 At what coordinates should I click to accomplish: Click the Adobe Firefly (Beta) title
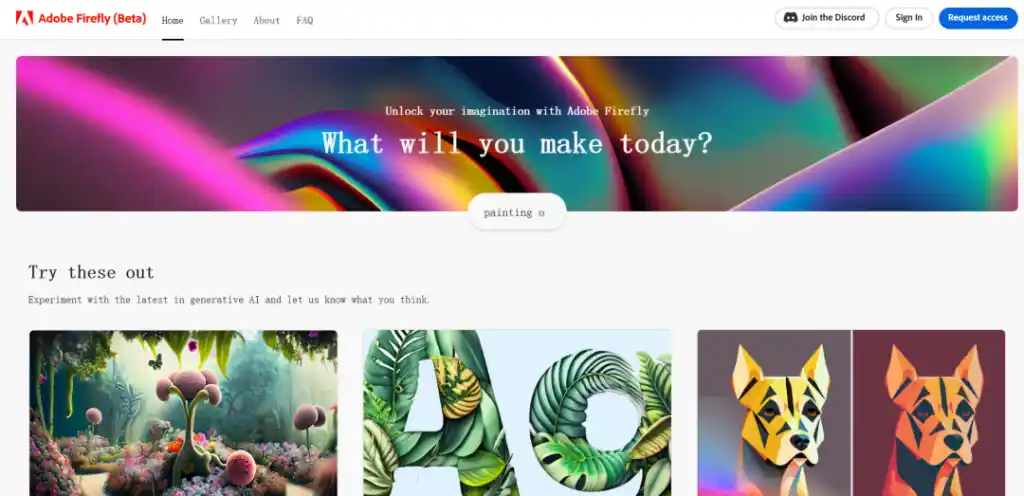(x=92, y=18)
